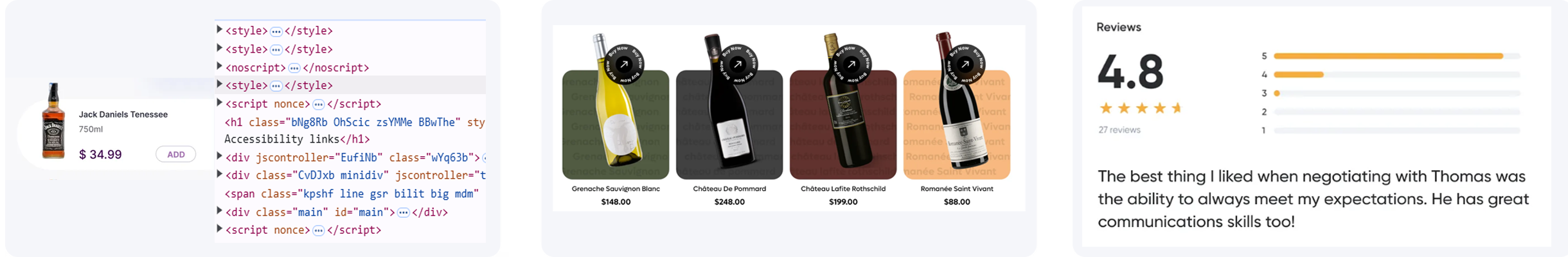Screen dimensions: 1568x257
Task: Click ellipsis in div main element
Action: (404, 213)
